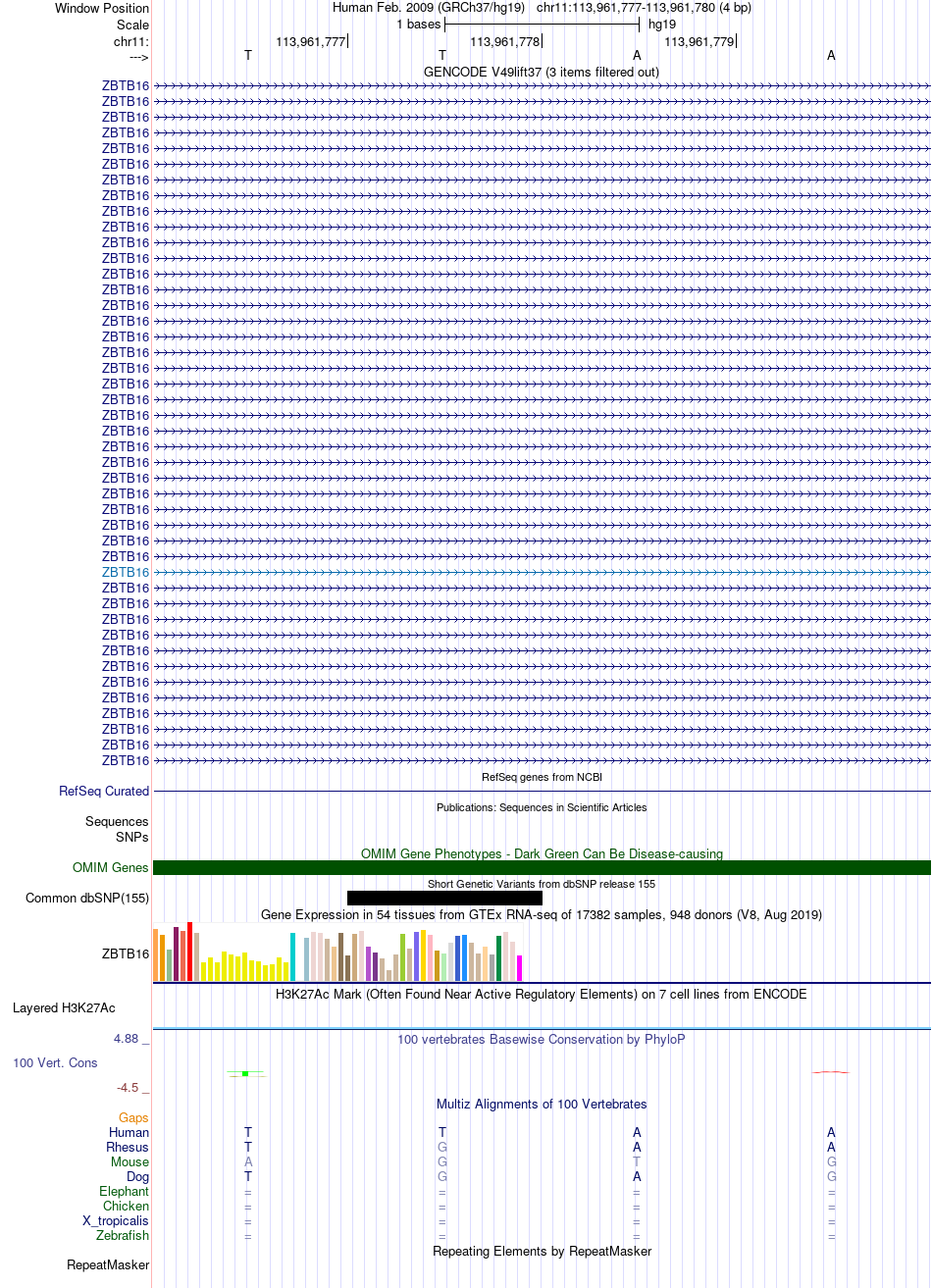Click the SNPs subtrack label

pos(132,837)
